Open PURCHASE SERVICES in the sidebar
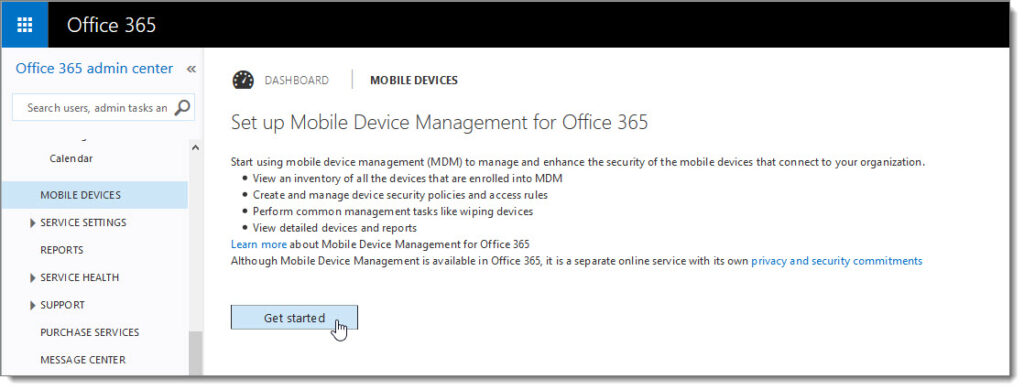 [x=89, y=332]
